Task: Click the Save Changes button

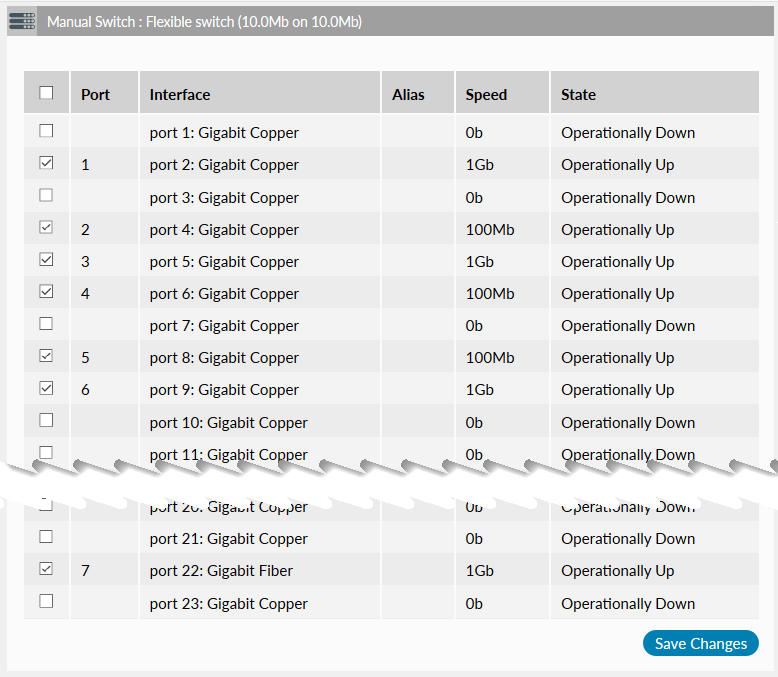Action: (x=700, y=643)
